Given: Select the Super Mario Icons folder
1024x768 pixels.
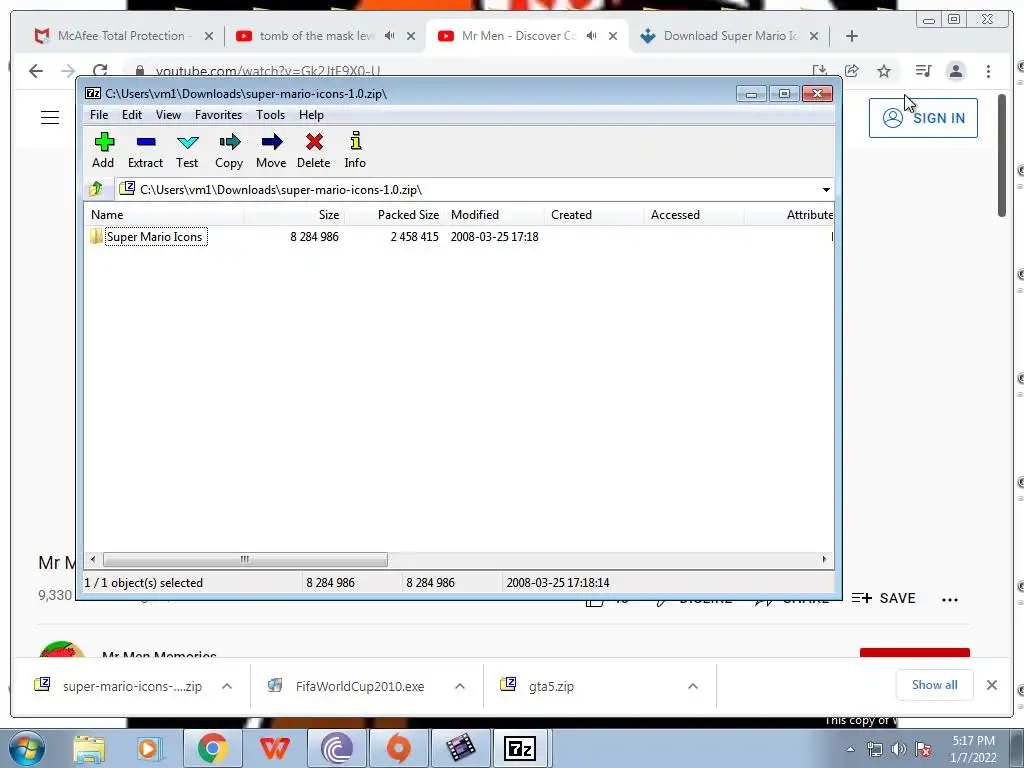Looking at the screenshot, I should click(x=155, y=236).
